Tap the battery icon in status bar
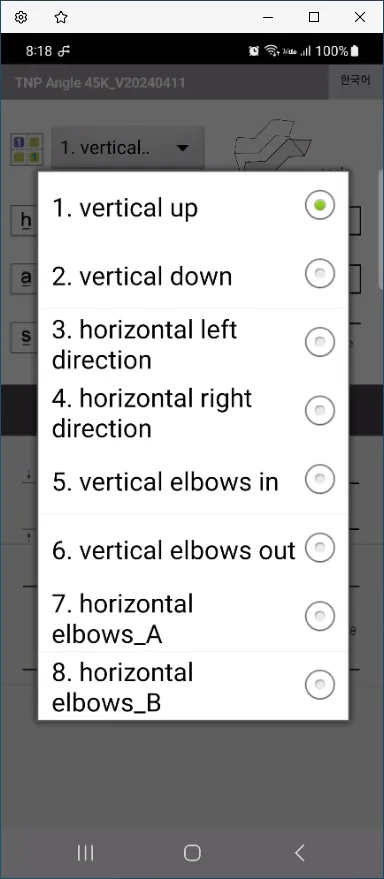 (x=354, y=51)
